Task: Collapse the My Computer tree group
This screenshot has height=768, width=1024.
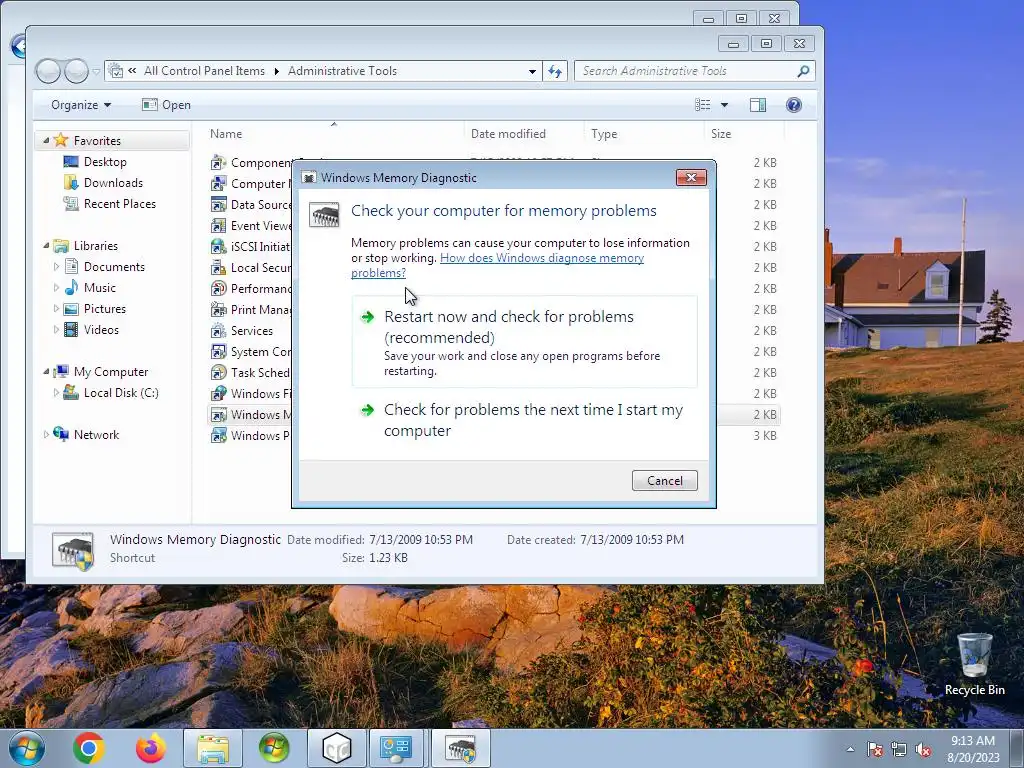Action: pyautogui.click(x=46, y=372)
